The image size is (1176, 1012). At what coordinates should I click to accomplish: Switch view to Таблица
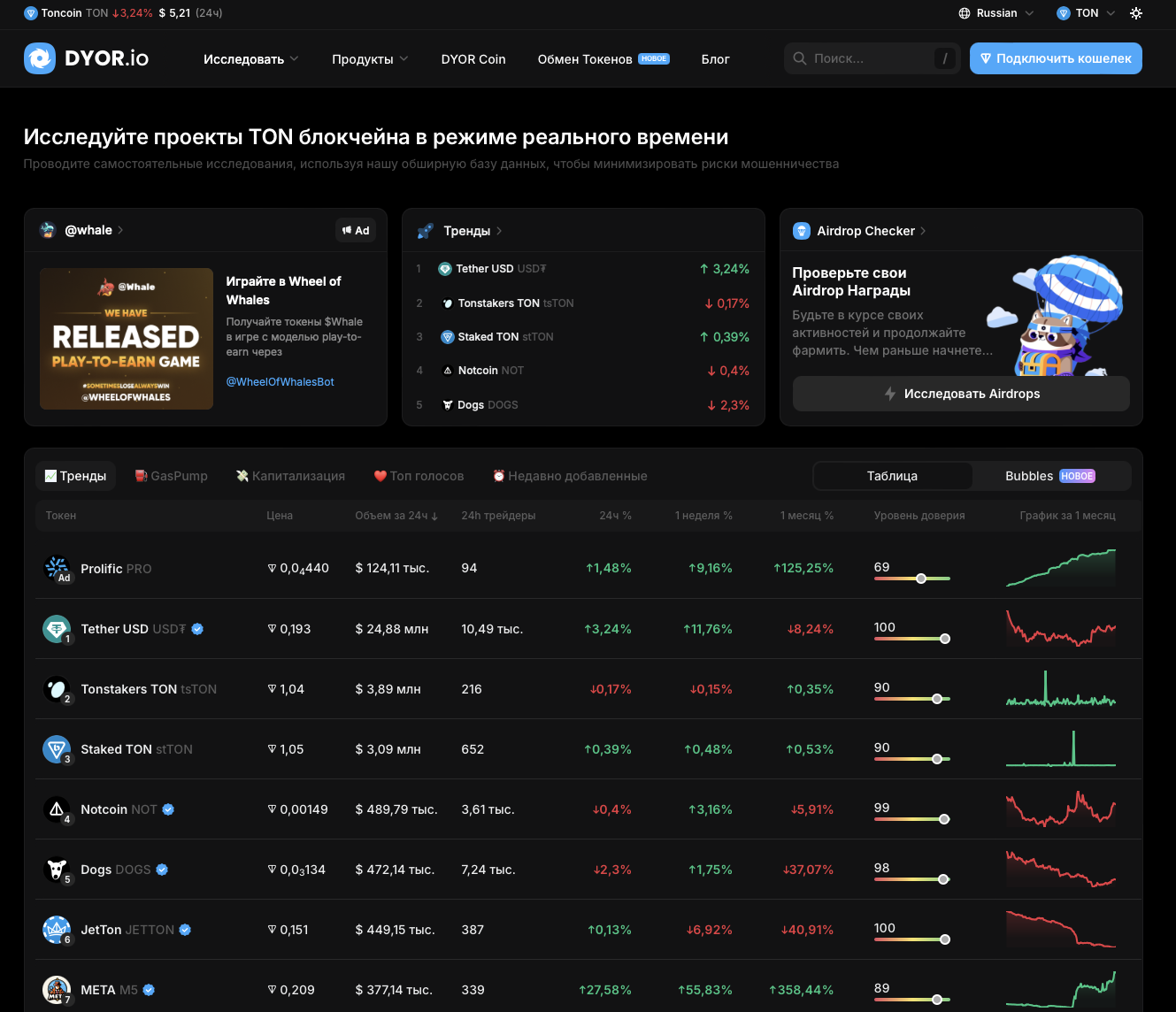[892, 476]
